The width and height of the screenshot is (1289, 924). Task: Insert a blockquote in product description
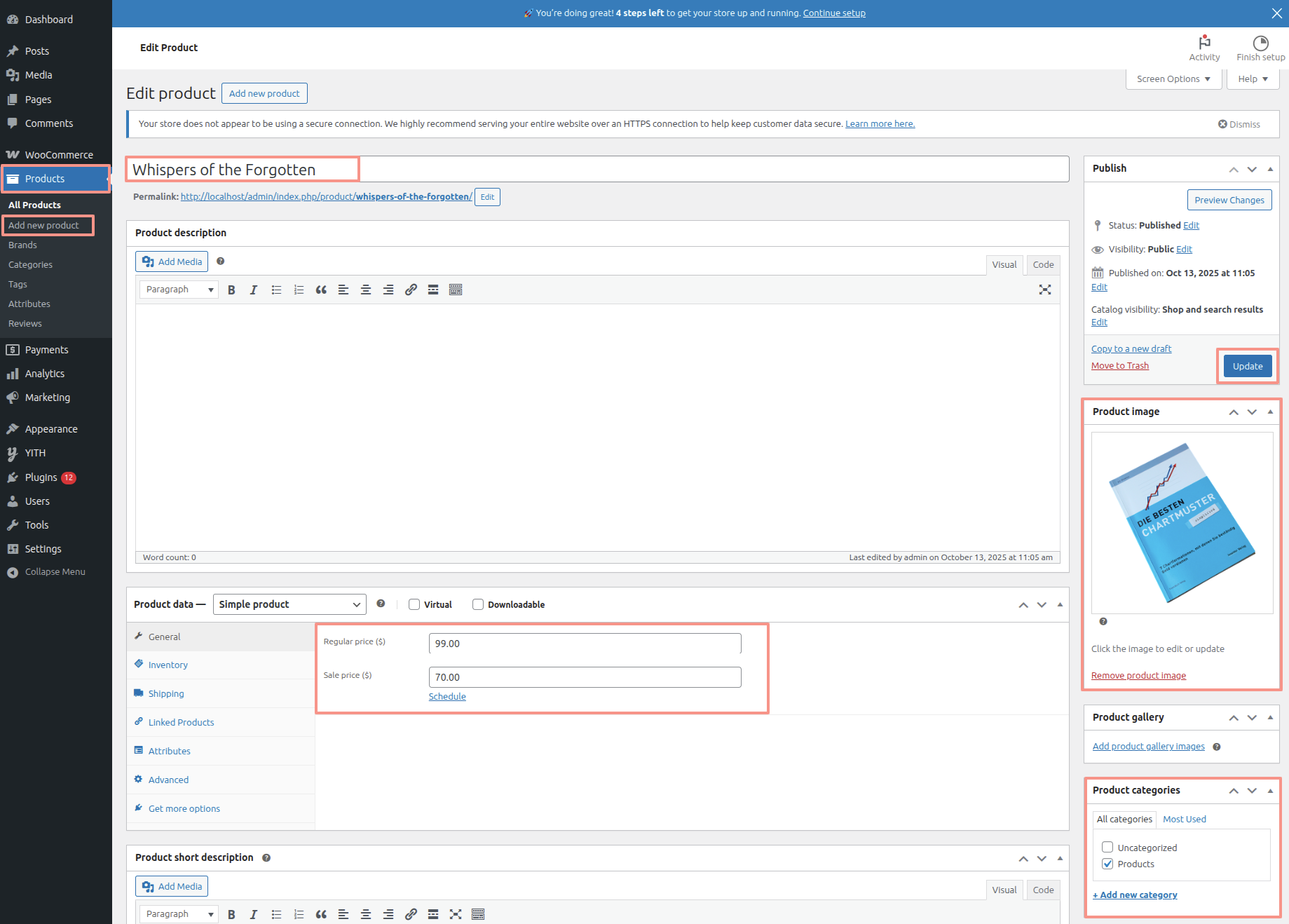pos(321,290)
